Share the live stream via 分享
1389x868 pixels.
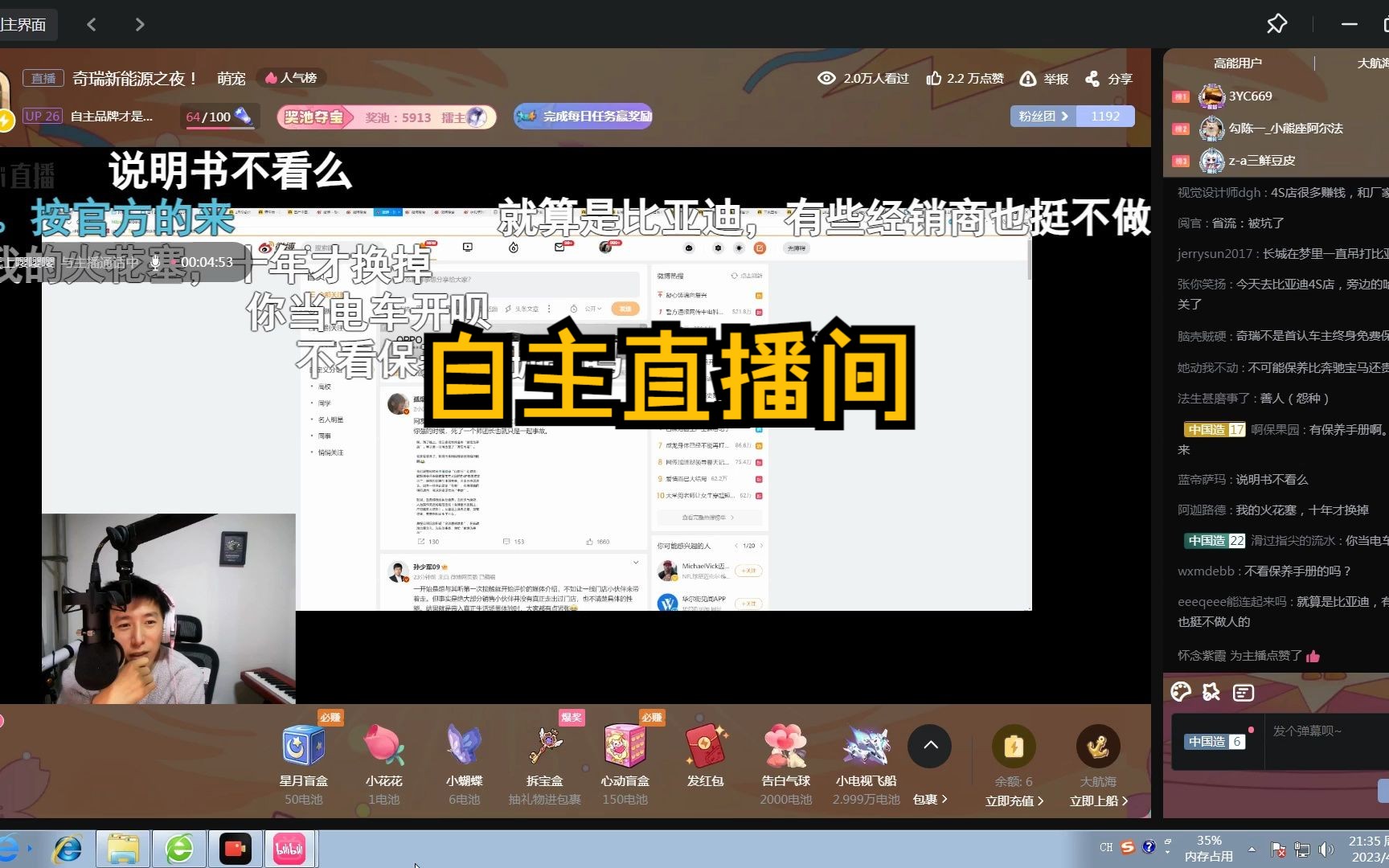[x=1108, y=78]
